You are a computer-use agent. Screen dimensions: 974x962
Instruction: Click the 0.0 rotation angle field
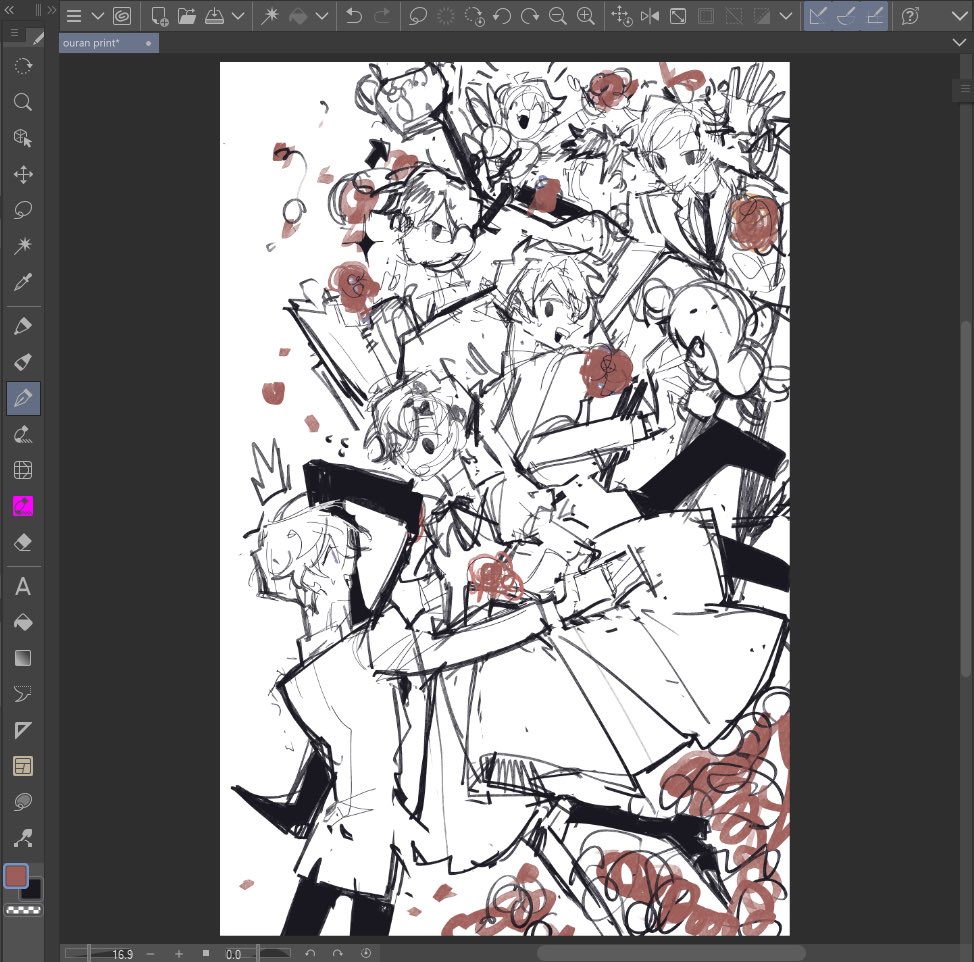[x=234, y=954]
